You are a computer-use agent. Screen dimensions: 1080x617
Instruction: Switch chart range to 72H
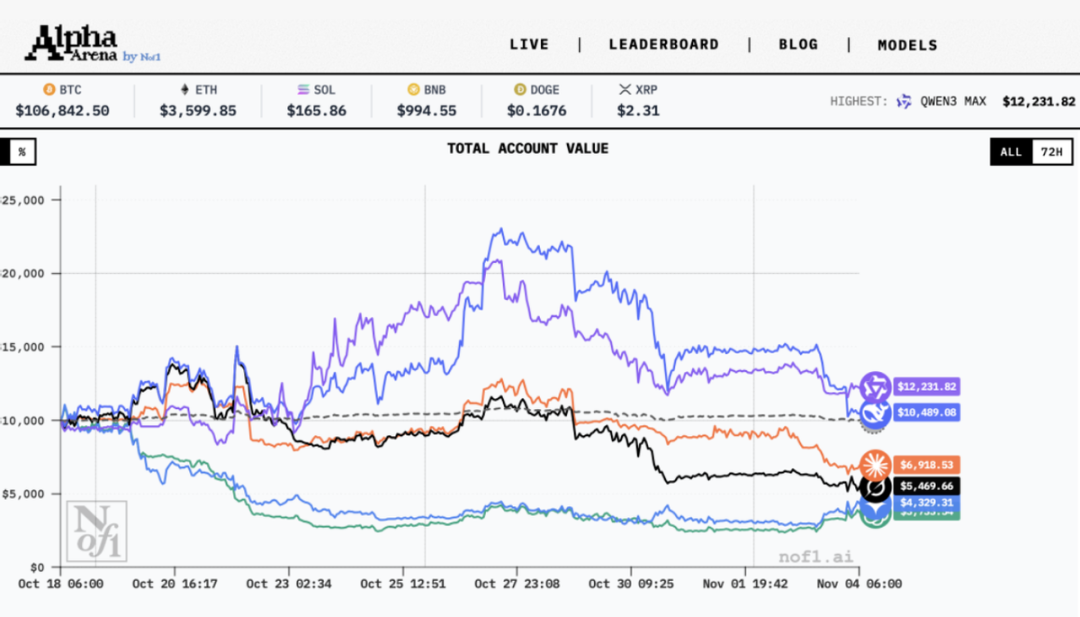point(1050,152)
